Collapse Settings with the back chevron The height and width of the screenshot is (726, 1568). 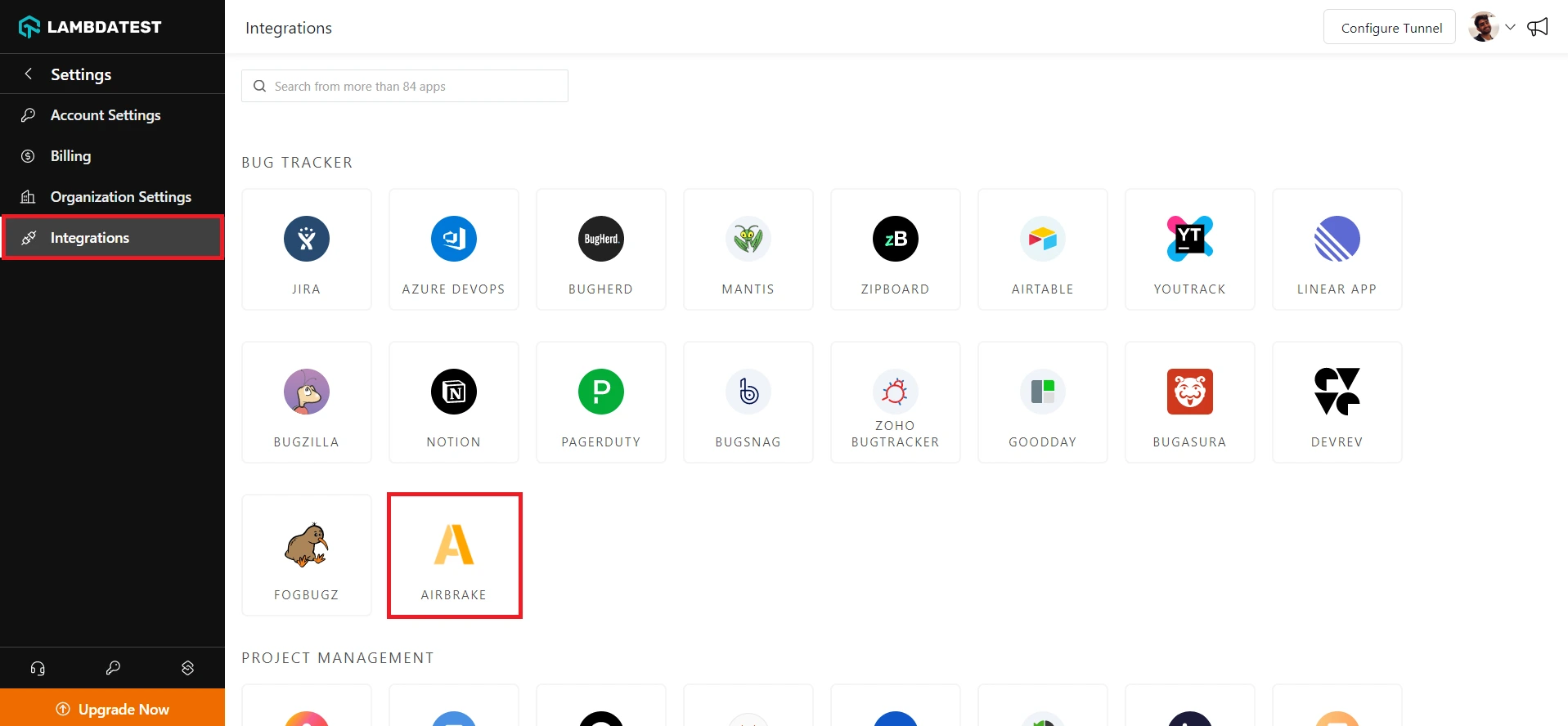[29, 74]
